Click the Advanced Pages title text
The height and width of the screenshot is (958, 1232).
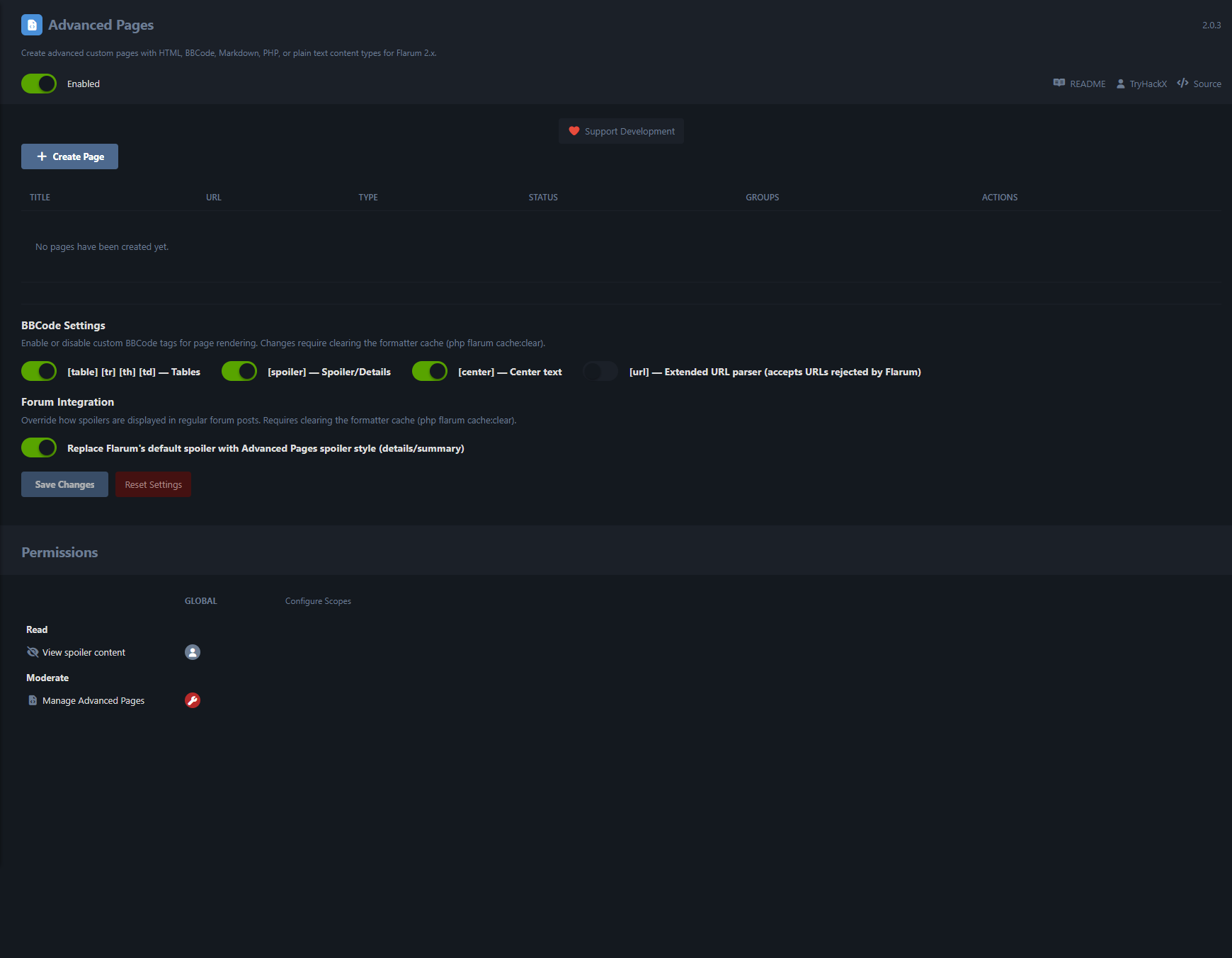tap(101, 25)
